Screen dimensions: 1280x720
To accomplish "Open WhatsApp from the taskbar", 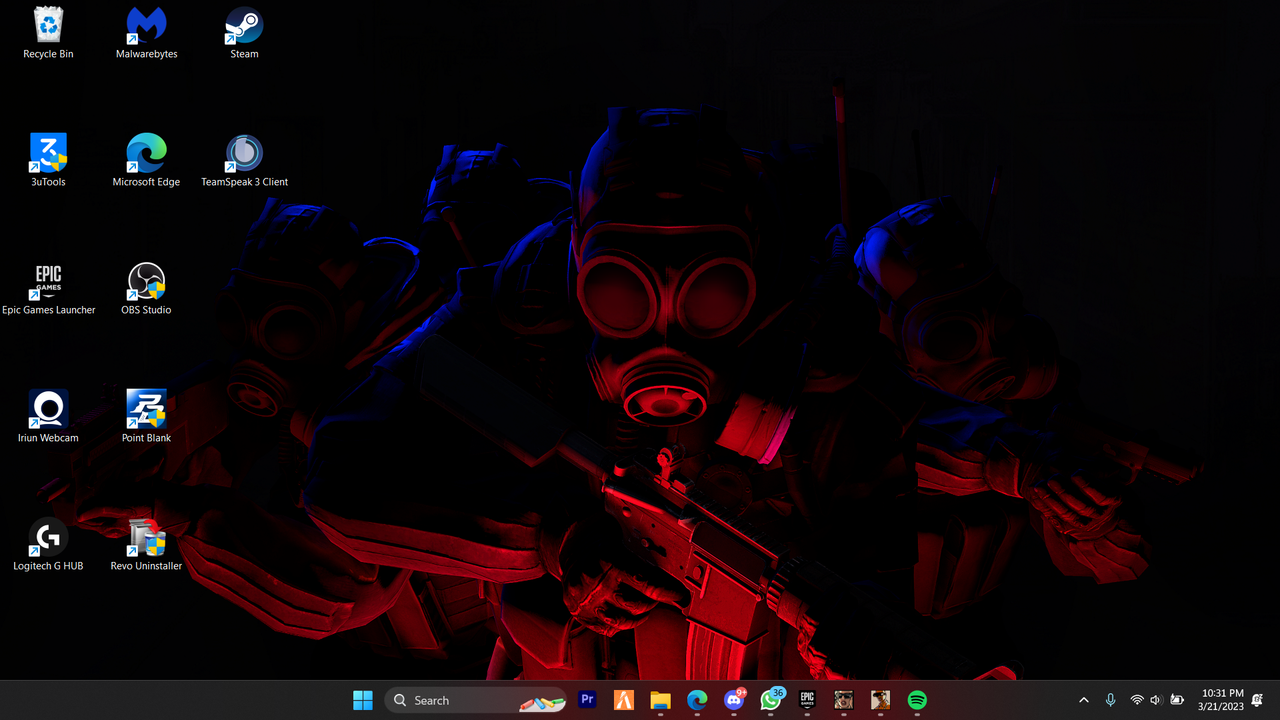I will (770, 700).
